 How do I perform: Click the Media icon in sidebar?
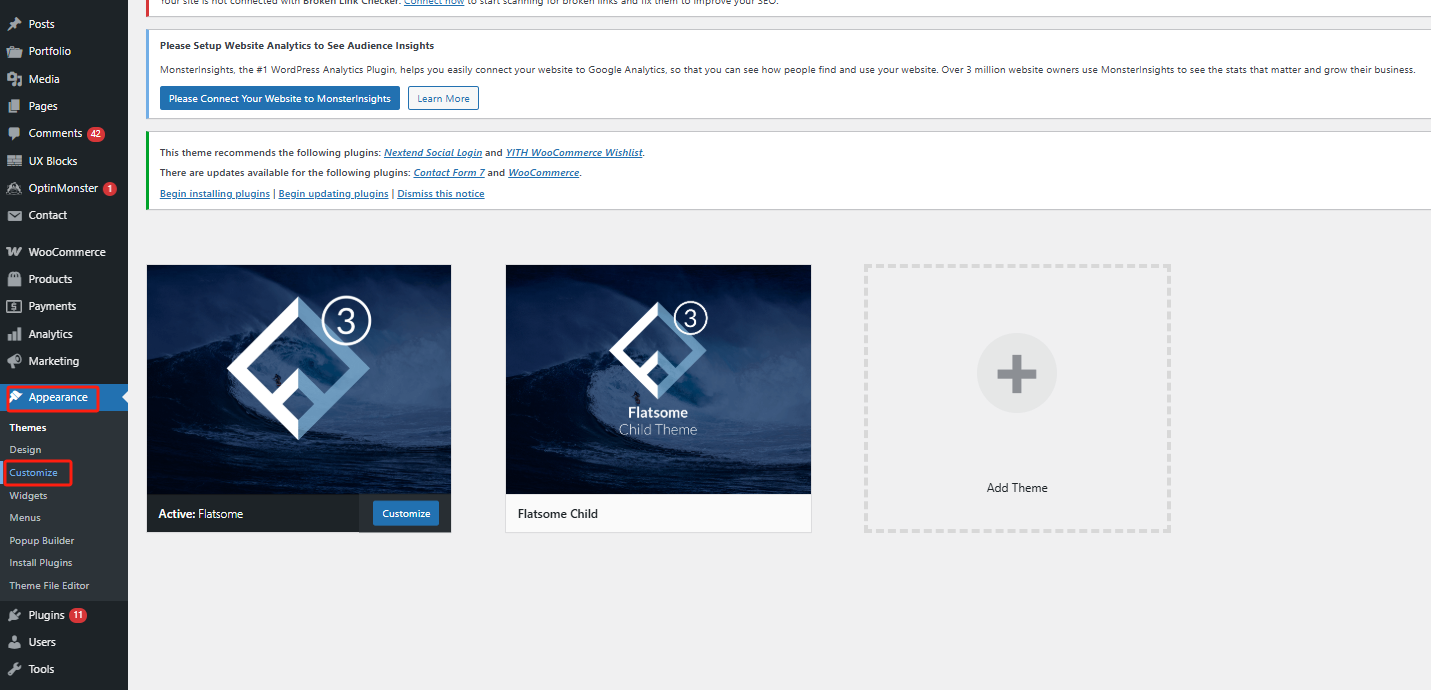(15, 79)
